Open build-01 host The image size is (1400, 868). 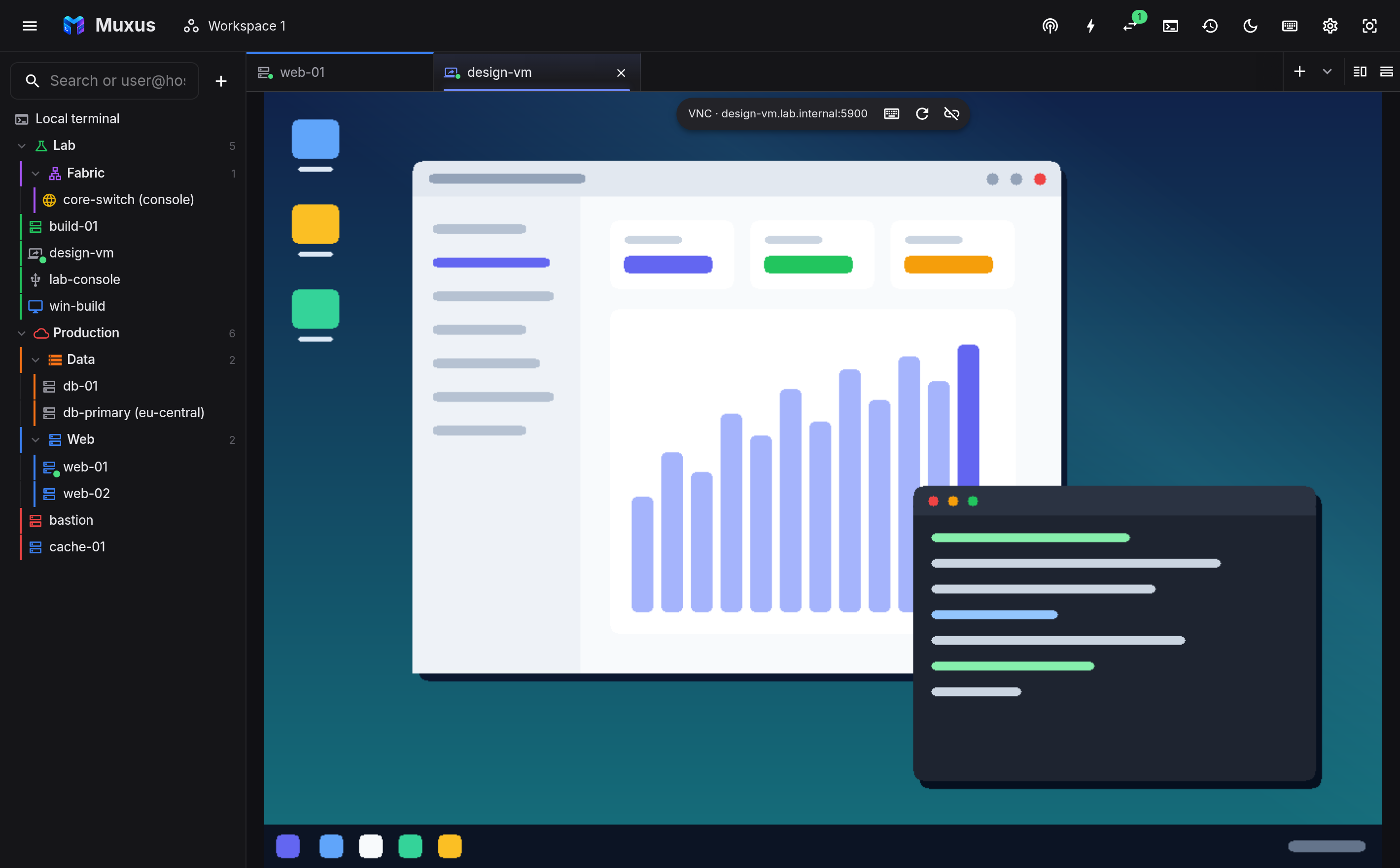tap(123, 226)
